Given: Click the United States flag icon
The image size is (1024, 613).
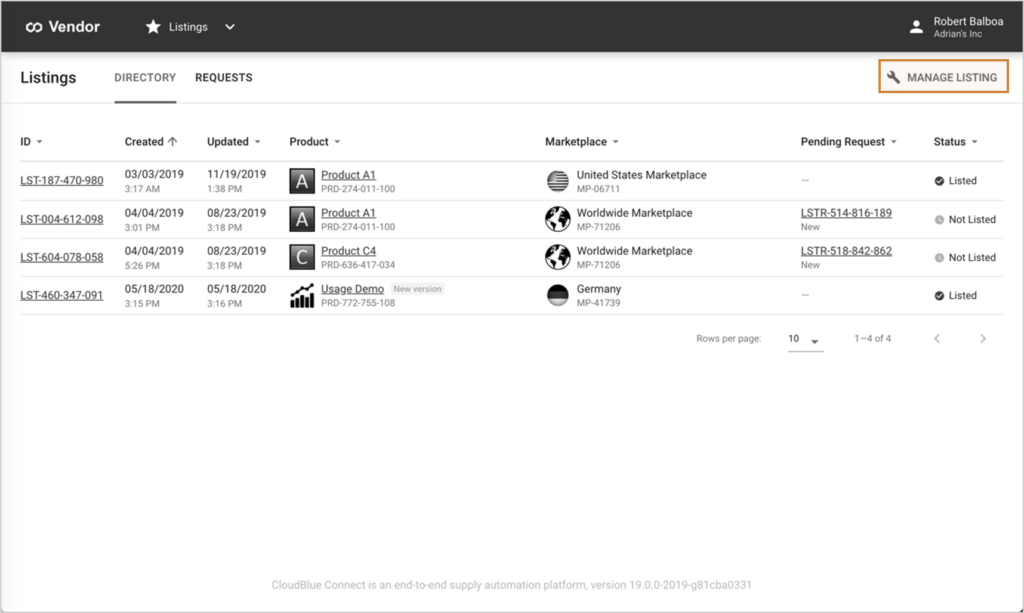Looking at the screenshot, I should click(x=558, y=181).
